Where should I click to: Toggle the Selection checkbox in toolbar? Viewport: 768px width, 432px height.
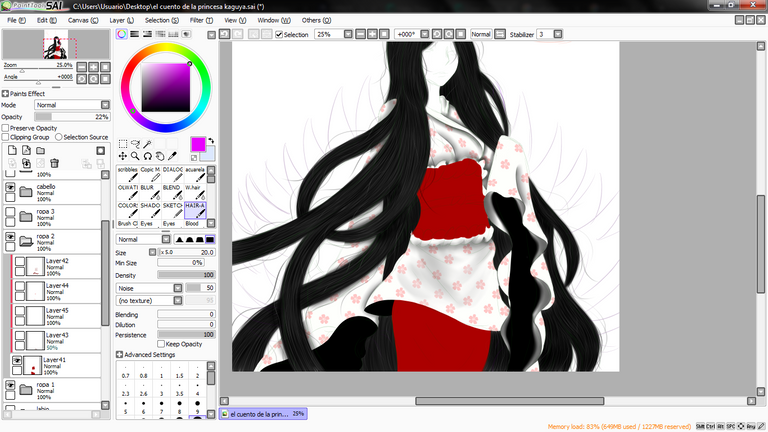tap(279, 34)
